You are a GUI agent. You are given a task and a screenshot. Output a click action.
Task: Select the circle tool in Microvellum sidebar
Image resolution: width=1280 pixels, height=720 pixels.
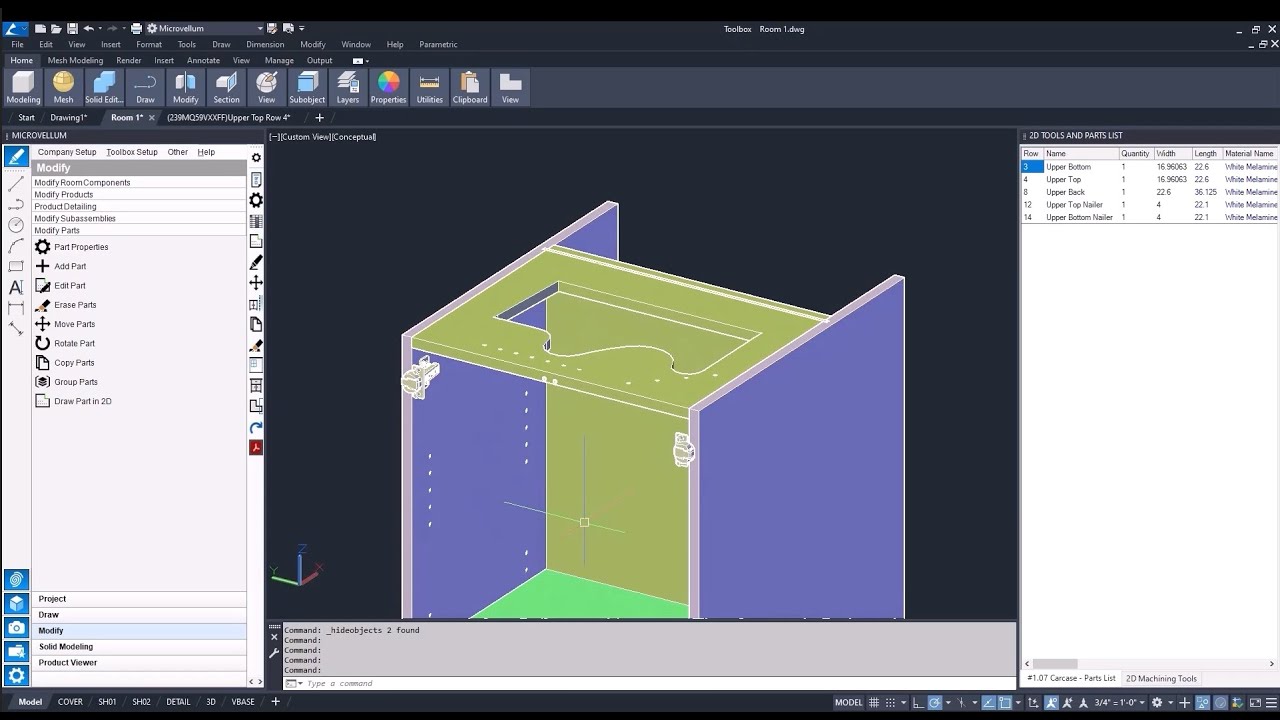coord(16,225)
